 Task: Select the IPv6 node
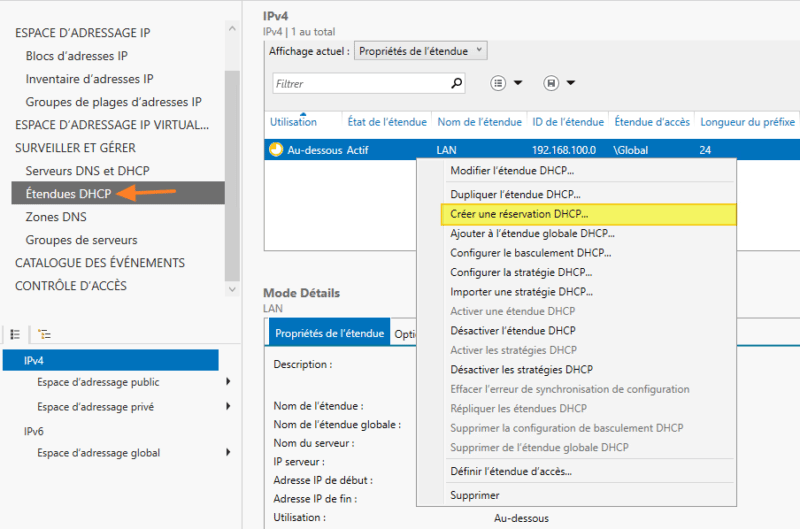[34, 431]
